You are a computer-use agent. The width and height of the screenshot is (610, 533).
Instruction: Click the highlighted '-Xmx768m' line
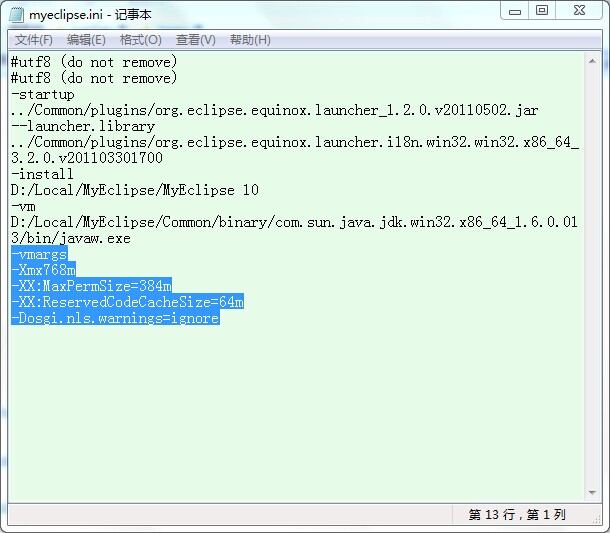(x=43, y=270)
